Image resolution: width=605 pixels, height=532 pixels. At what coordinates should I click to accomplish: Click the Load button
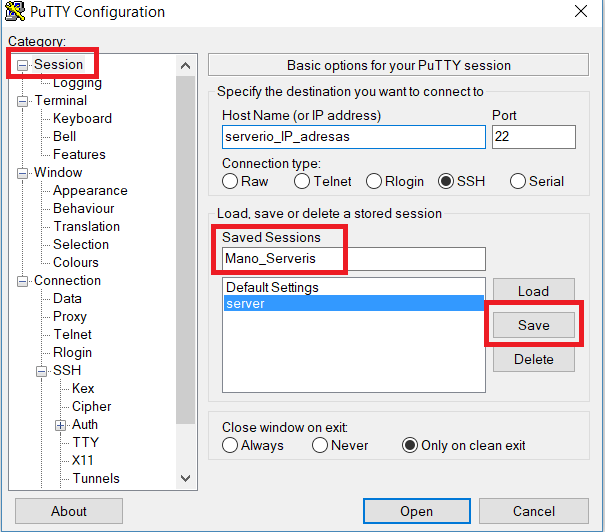coord(534,291)
